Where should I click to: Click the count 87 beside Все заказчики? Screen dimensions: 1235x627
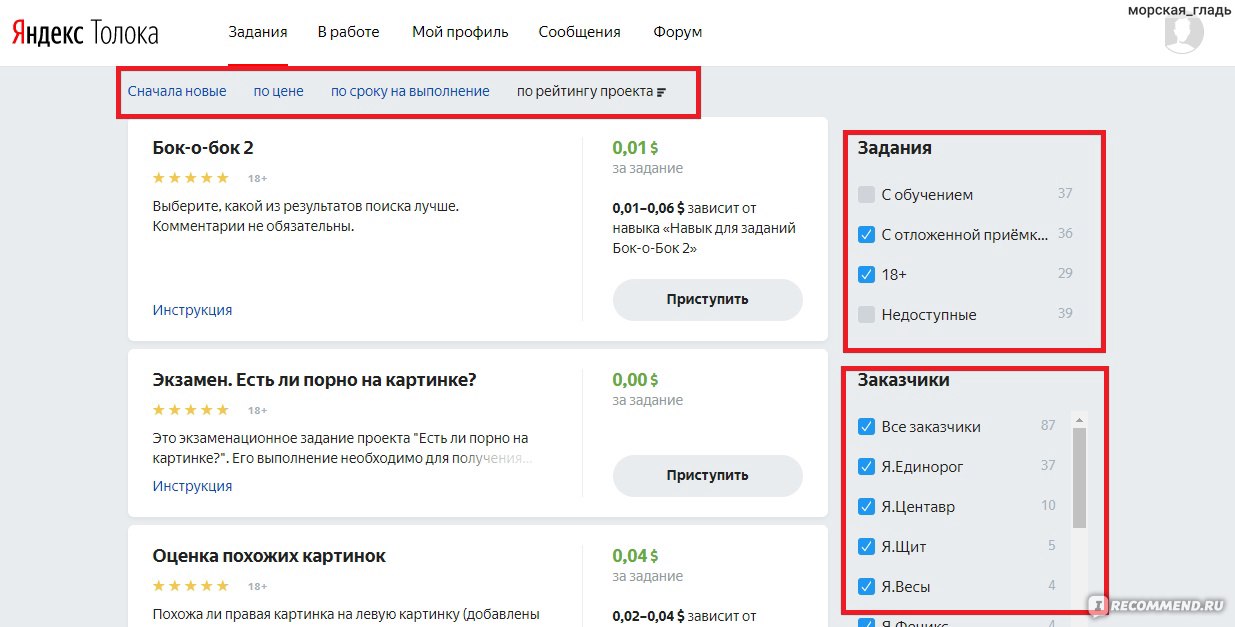[x=1048, y=425]
